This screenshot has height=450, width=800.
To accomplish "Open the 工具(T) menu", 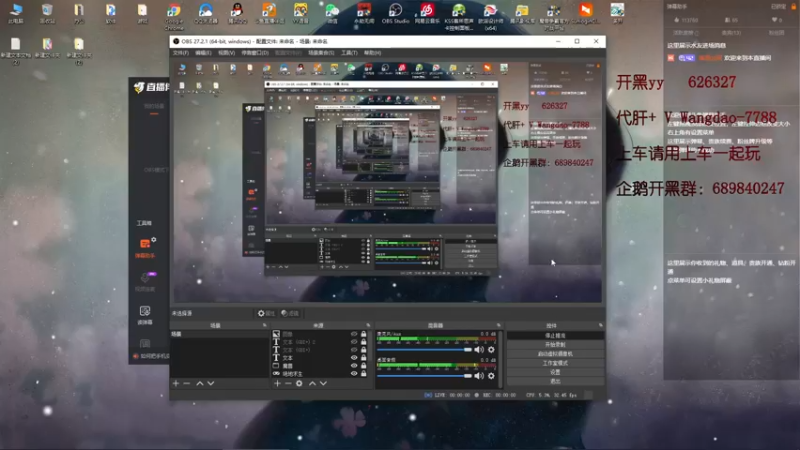I will coord(349,53).
